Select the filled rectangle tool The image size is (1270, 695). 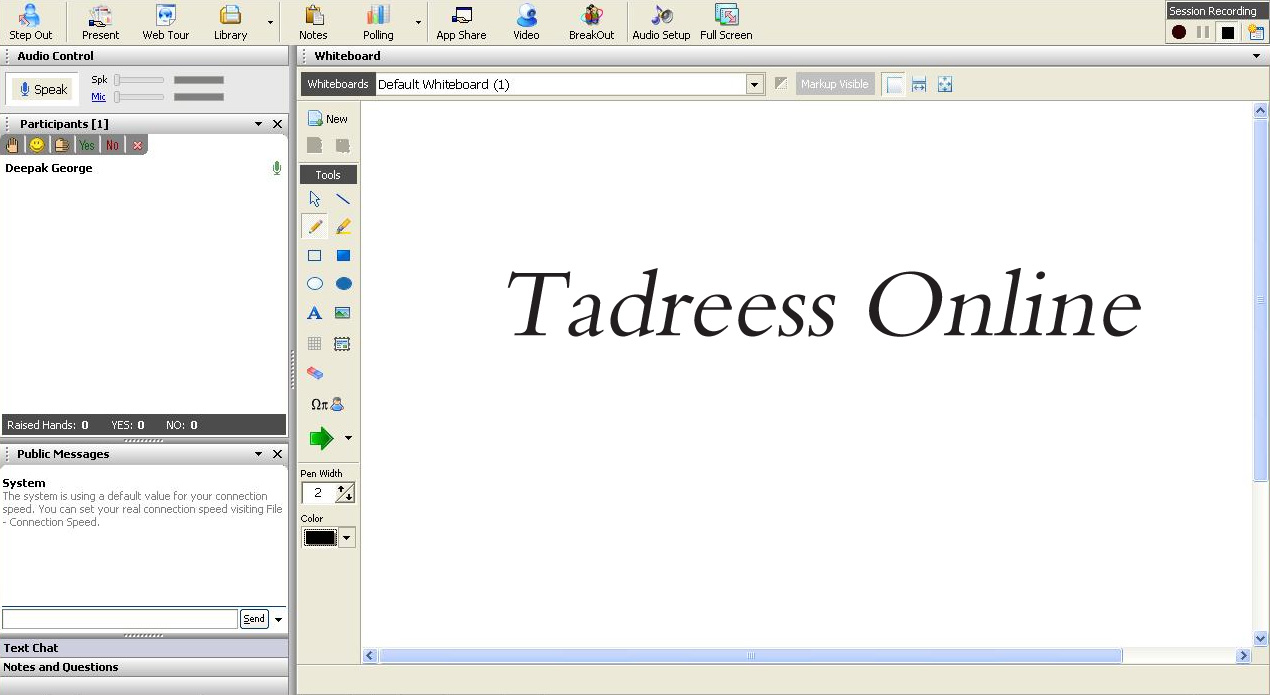(x=343, y=256)
